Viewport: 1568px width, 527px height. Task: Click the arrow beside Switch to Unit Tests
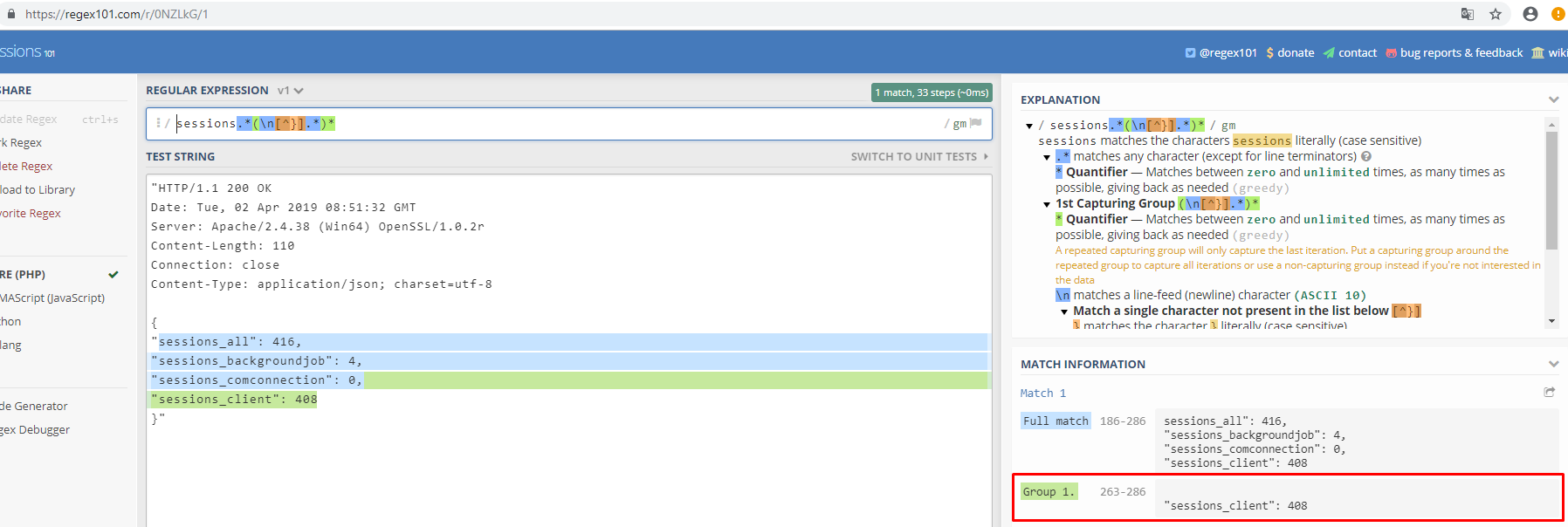pyautogui.click(x=986, y=157)
